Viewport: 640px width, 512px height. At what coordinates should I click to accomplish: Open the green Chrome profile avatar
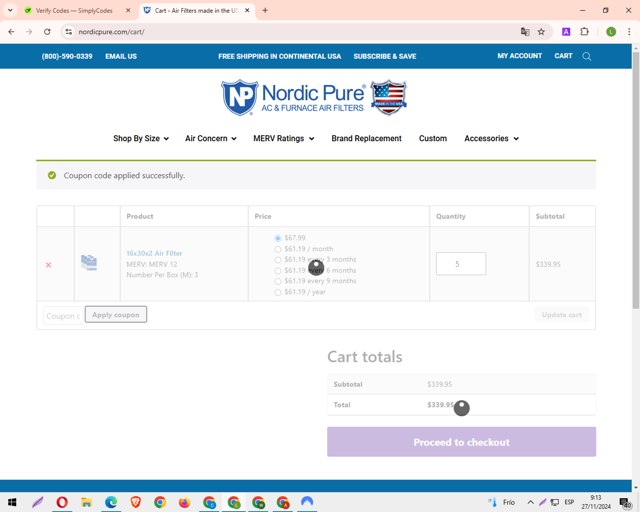pyautogui.click(x=611, y=32)
